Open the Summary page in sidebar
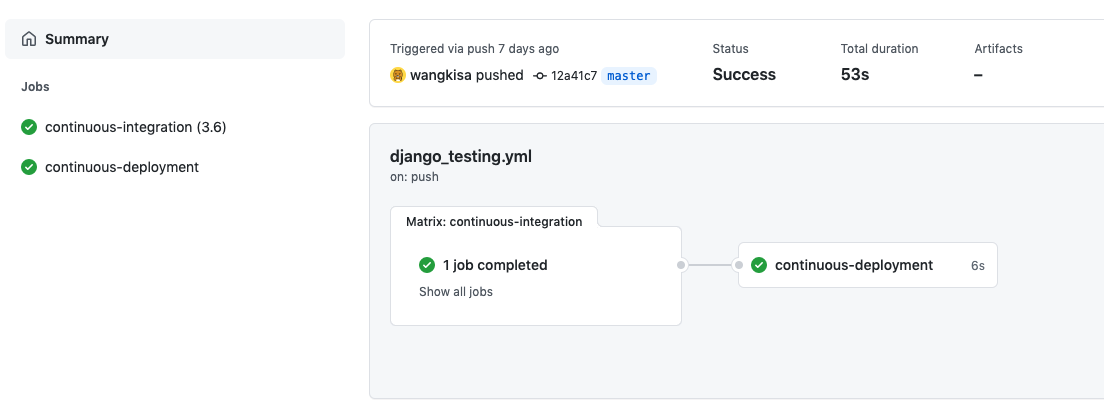 [x=77, y=39]
